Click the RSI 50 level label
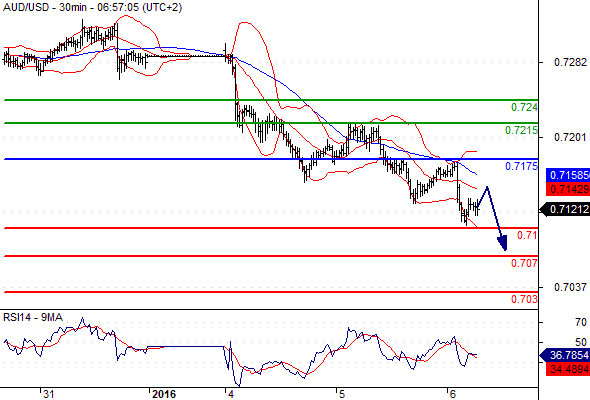The height and width of the screenshot is (400, 590). pyautogui.click(x=581, y=342)
